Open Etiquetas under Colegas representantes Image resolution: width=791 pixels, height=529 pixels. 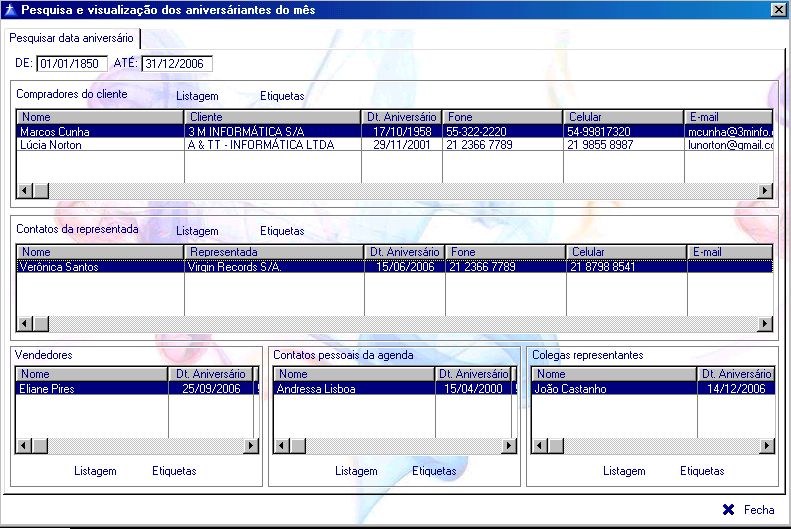702,471
